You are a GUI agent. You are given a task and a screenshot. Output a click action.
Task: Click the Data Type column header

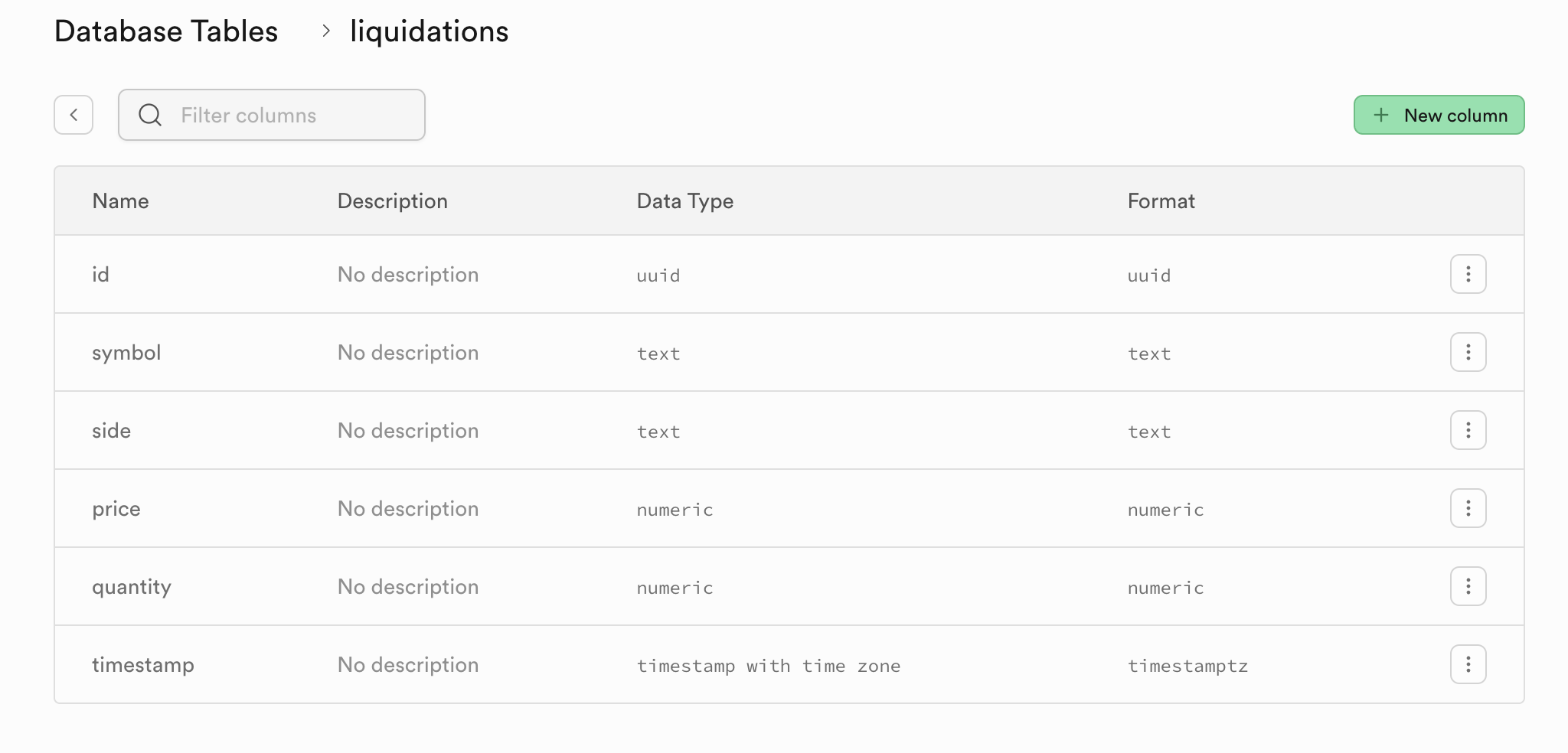pyautogui.click(x=684, y=201)
